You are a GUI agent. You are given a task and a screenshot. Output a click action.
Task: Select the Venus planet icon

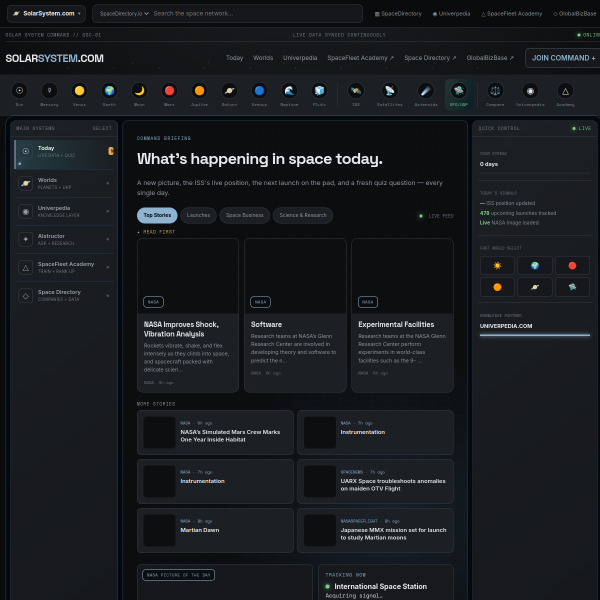click(79, 94)
